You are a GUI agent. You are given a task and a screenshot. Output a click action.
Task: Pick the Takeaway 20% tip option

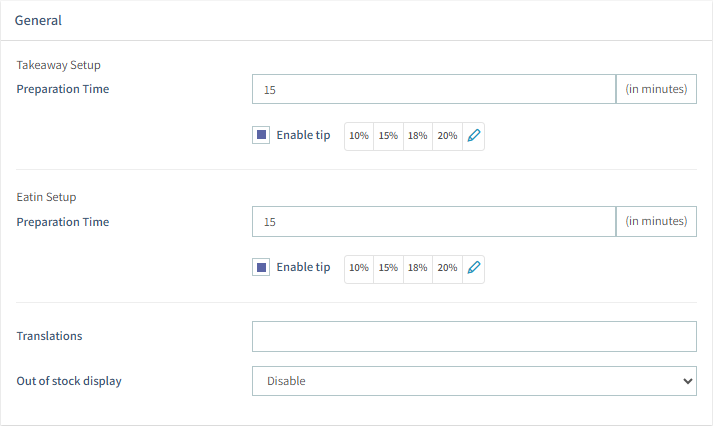(x=447, y=136)
